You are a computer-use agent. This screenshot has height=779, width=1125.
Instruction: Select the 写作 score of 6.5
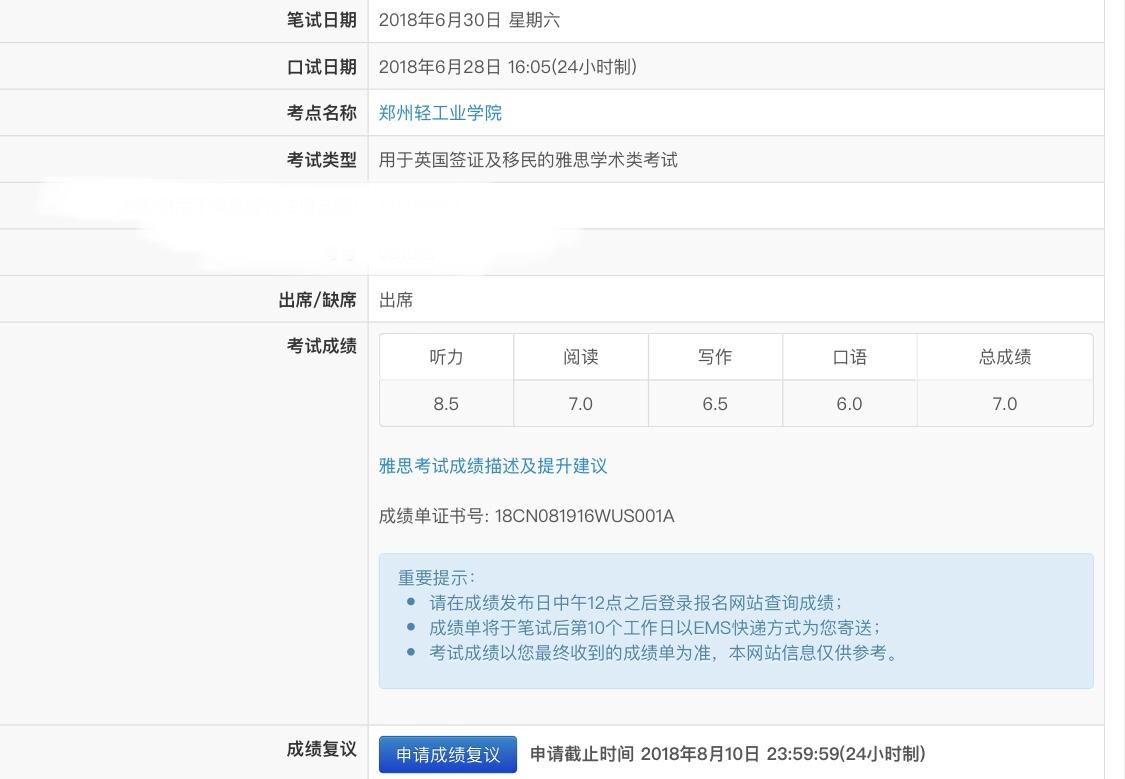714,404
